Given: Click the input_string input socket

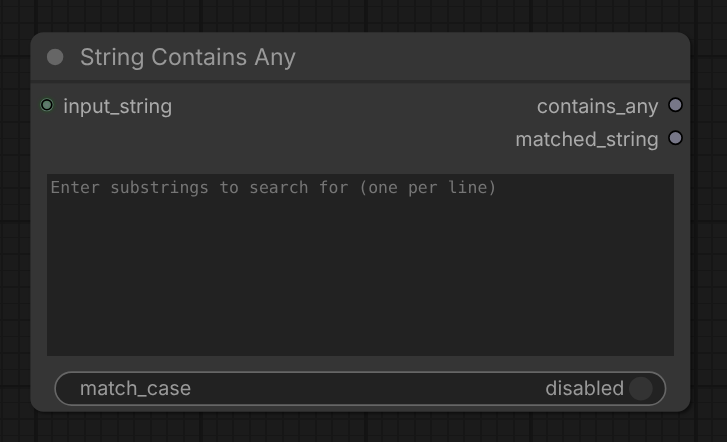Looking at the screenshot, I should pos(47,105).
